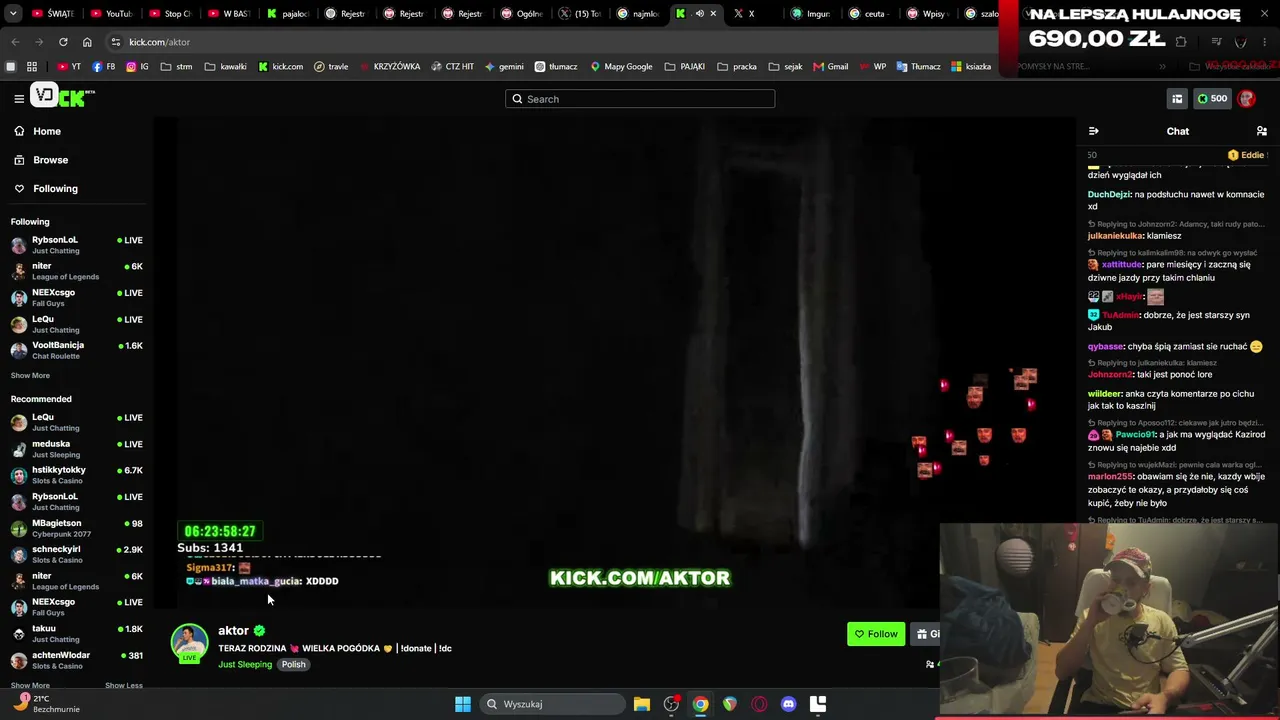Viewport: 1280px width, 720px height.
Task: Open the Eddie top gifter badge
Action: 1245,155
